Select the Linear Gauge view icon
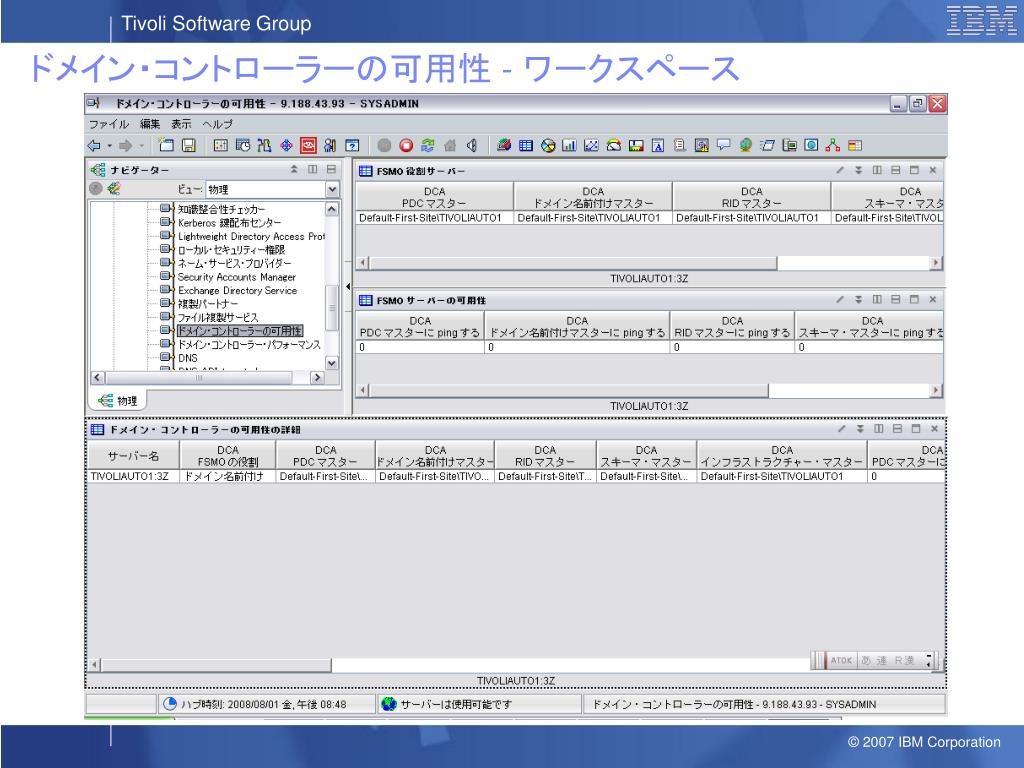Image resolution: width=1024 pixels, height=768 pixels. [635, 146]
